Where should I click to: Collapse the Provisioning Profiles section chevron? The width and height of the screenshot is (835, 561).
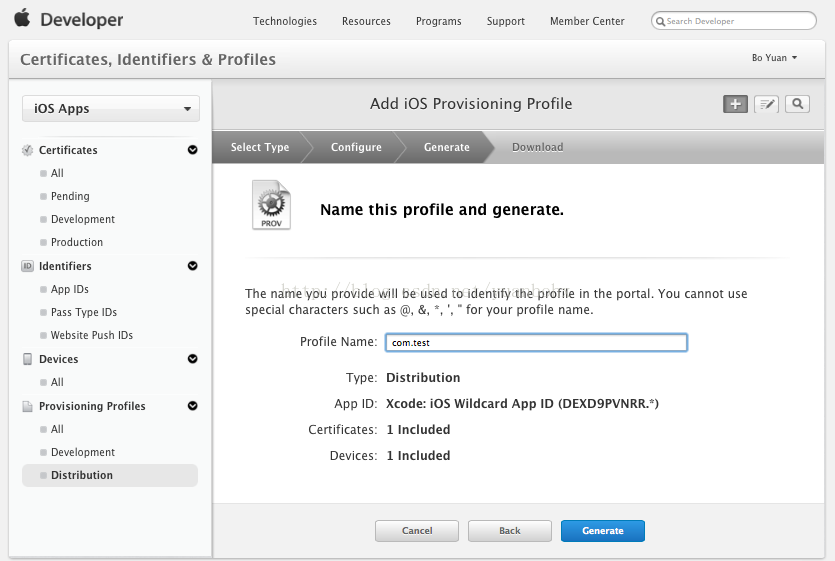(x=192, y=406)
